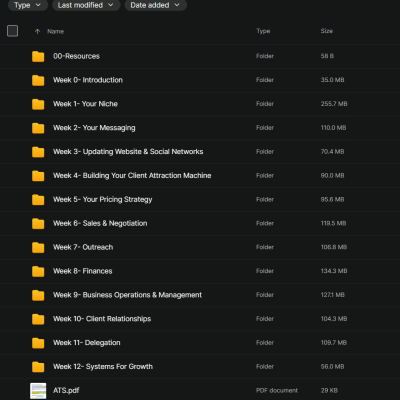400x400 pixels.
Task: Click the Week 9- Business Operations folder icon
Action: point(38,295)
